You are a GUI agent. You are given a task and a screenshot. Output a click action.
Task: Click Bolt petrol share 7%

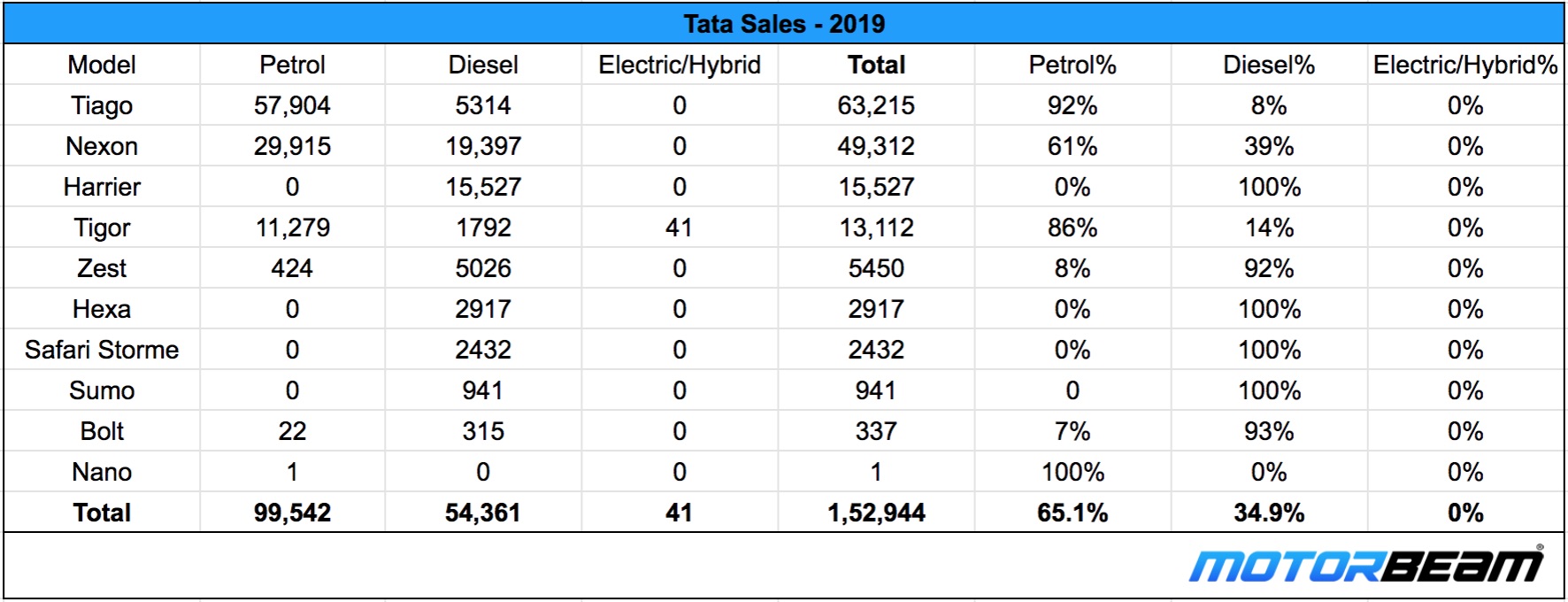[1072, 431]
